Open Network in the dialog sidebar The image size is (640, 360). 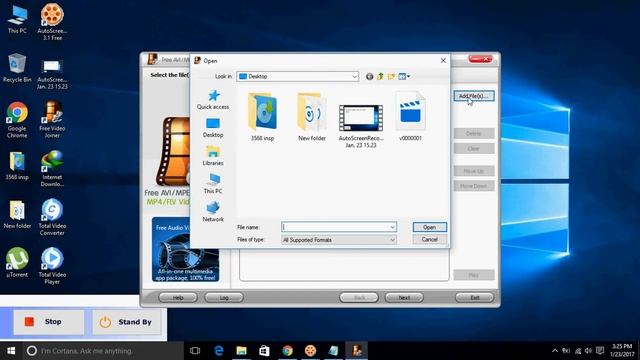point(213,211)
